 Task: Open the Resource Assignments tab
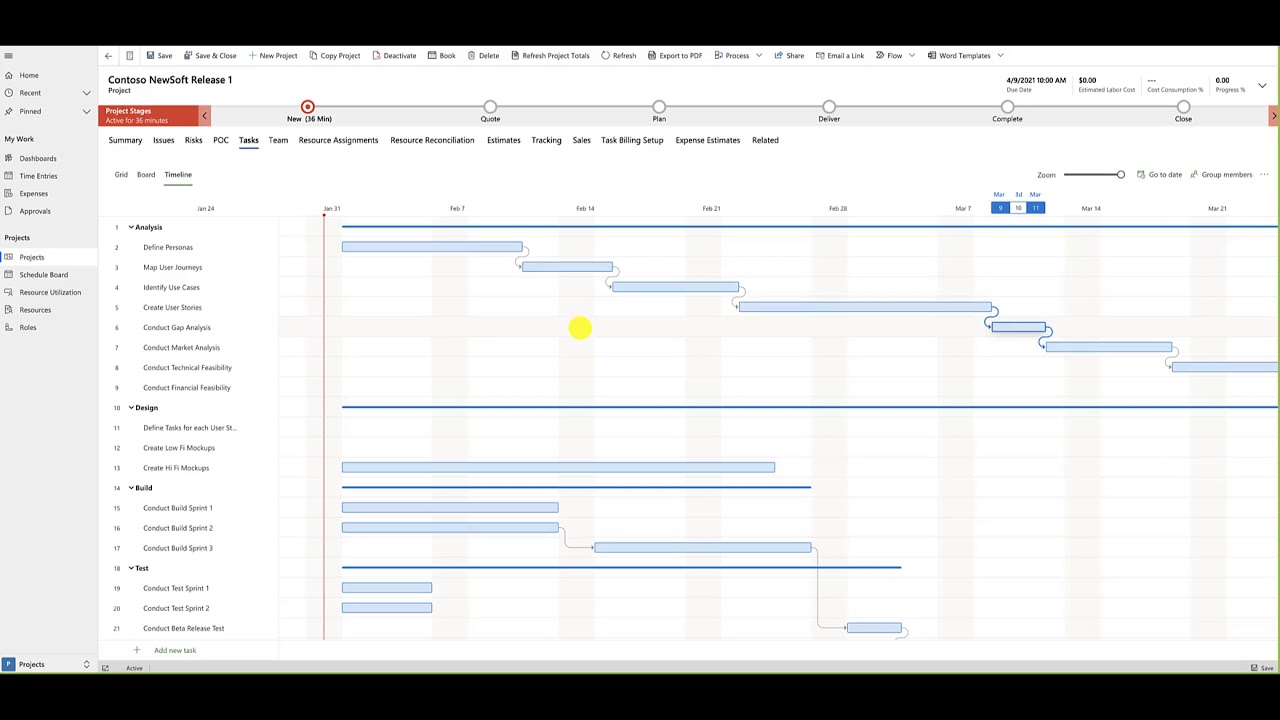[338, 140]
